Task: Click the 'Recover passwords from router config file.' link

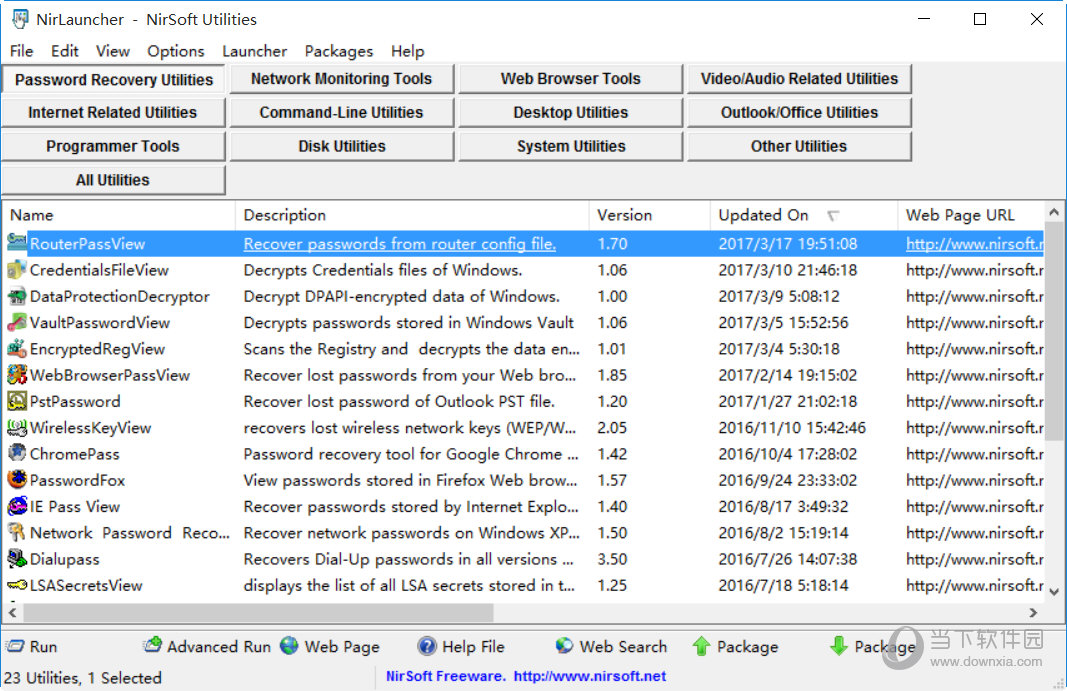Action: click(x=399, y=244)
